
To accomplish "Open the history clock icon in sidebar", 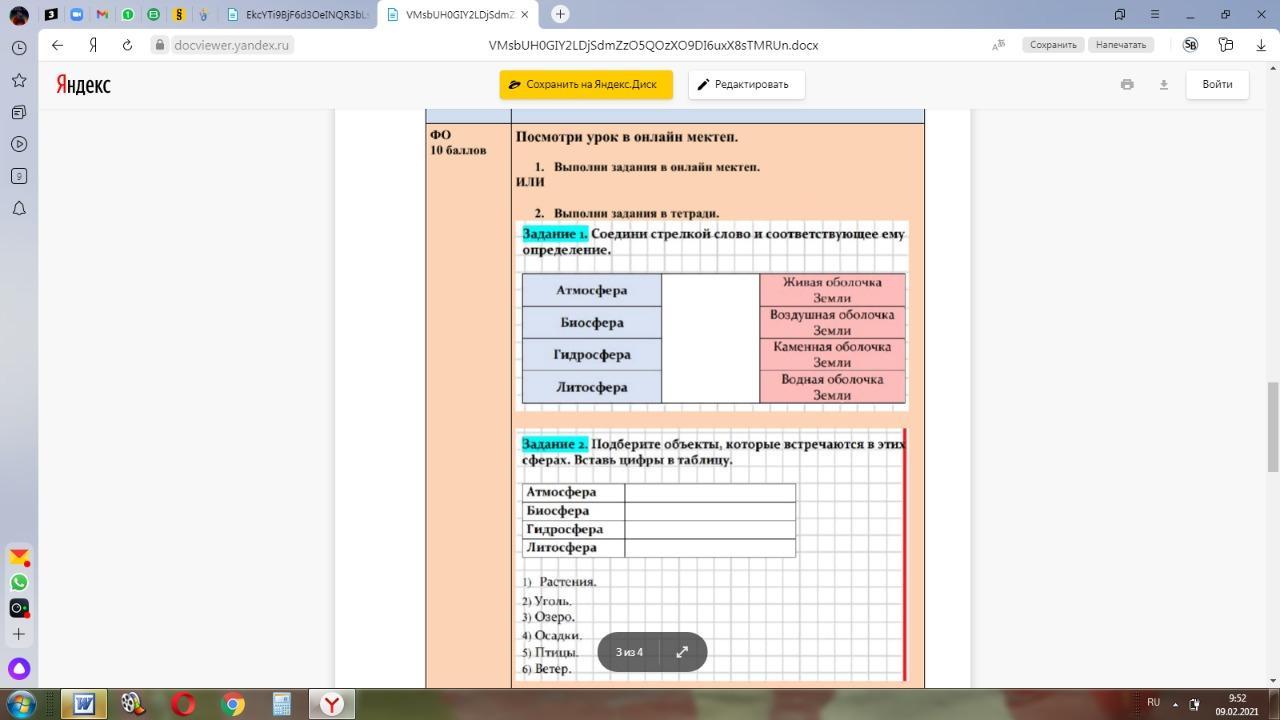I will (x=19, y=48).
